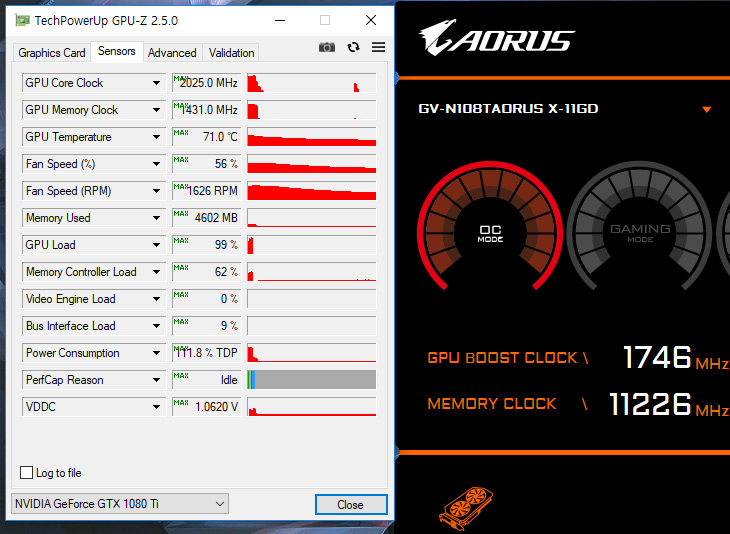Open the GPU-Z hamburger menu

click(379, 47)
